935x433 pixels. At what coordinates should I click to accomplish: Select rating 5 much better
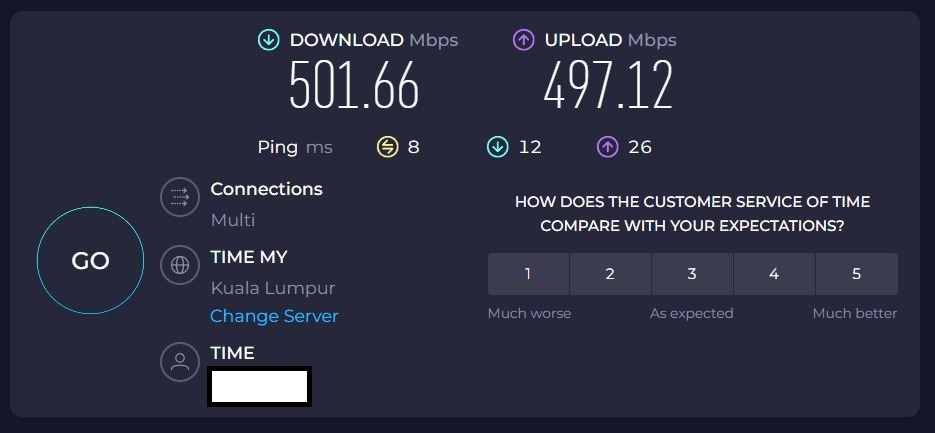point(856,274)
